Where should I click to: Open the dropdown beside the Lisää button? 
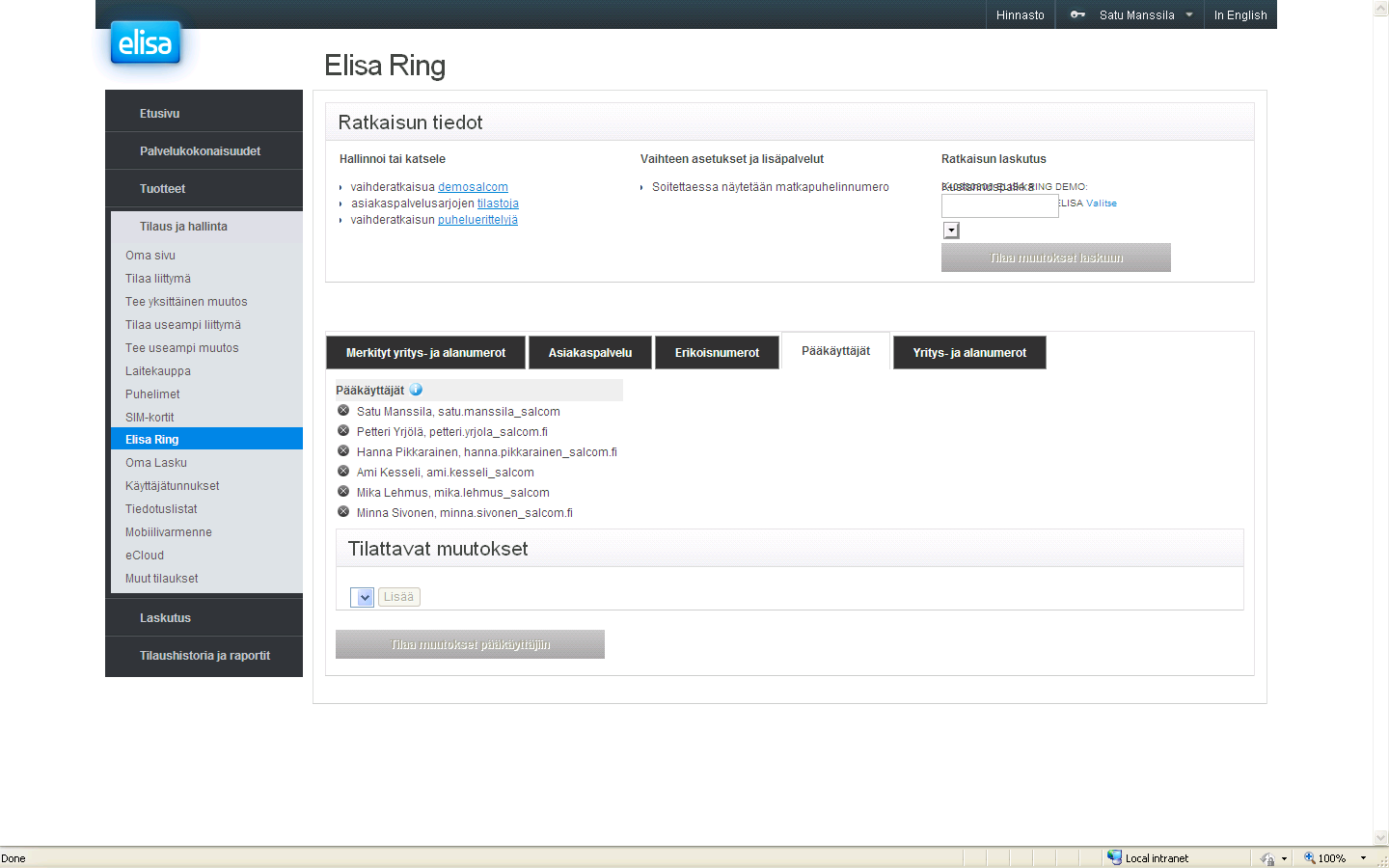click(363, 597)
